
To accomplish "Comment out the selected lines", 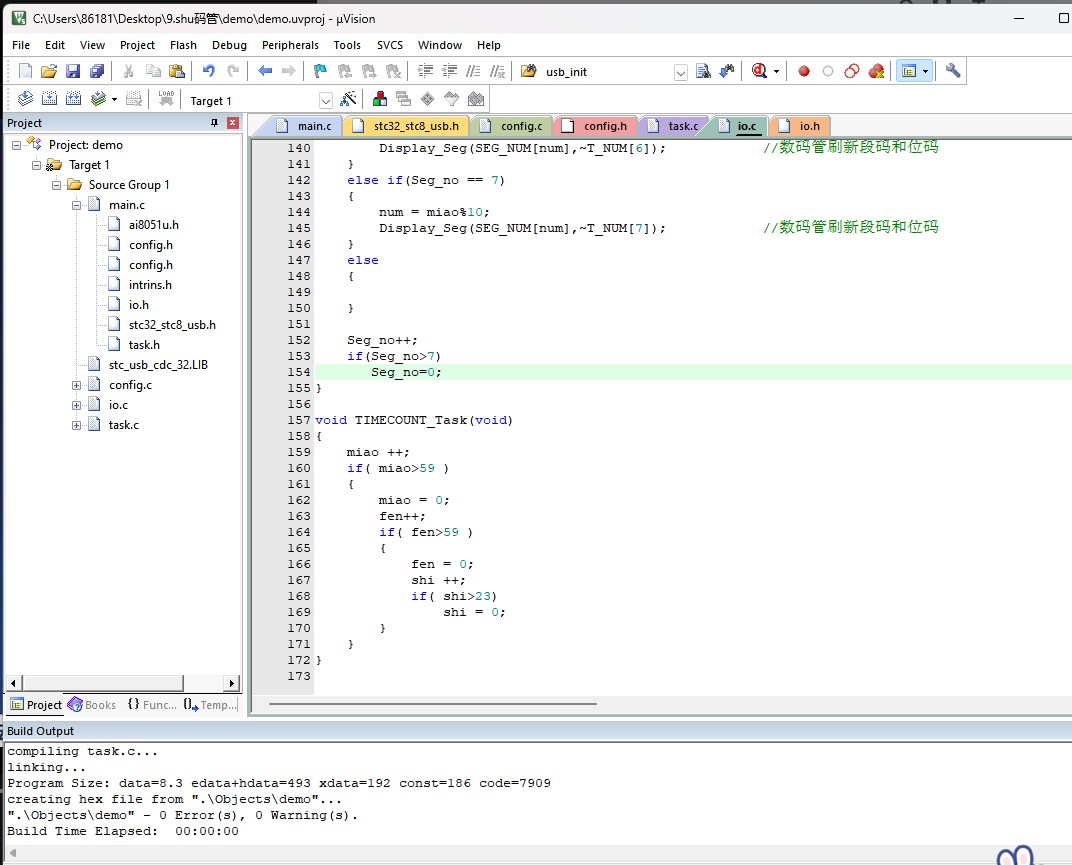I will tap(473, 71).
